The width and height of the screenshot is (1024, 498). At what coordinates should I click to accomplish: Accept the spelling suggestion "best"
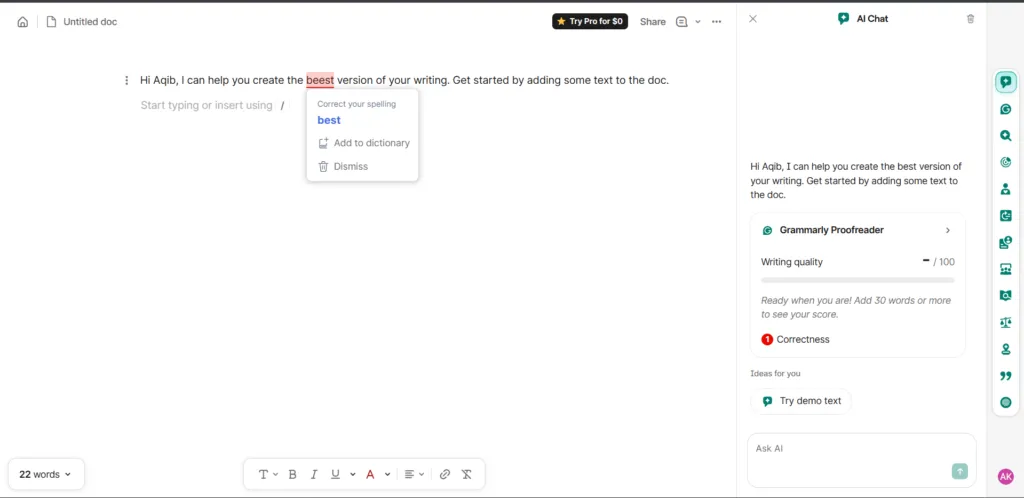point(329,120)
